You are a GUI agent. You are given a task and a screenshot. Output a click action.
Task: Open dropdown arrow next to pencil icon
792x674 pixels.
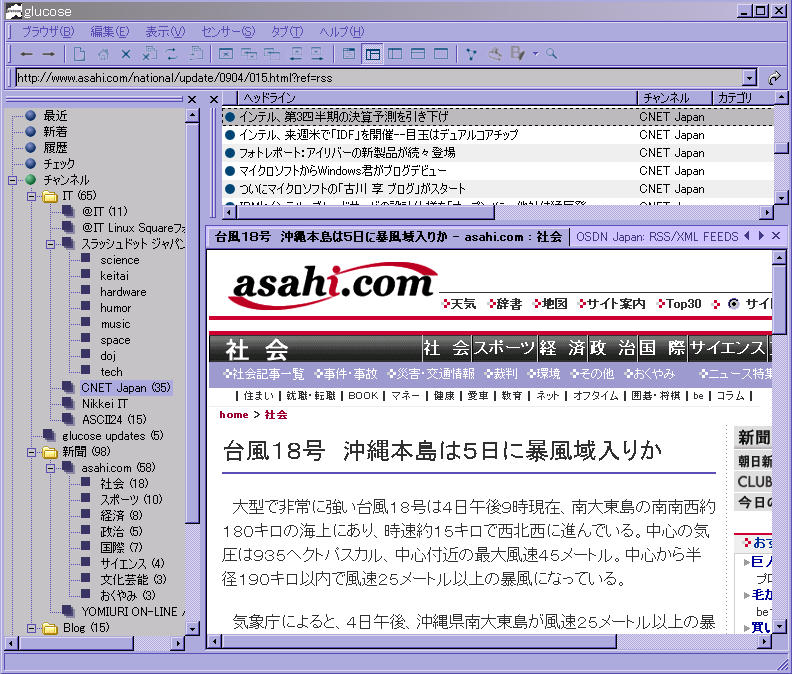click(x=535, y=54)
